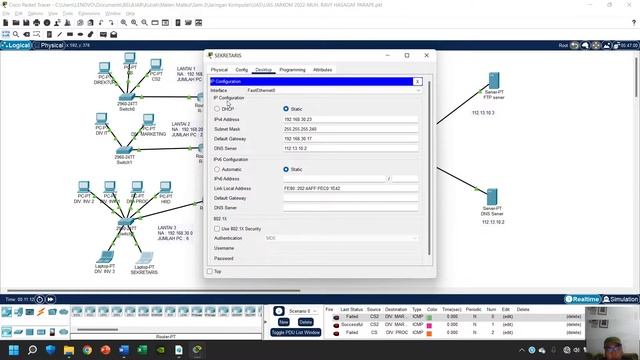
Task: Click (delete) for the first Failed PDU
Action: click(x=573, y=316)
